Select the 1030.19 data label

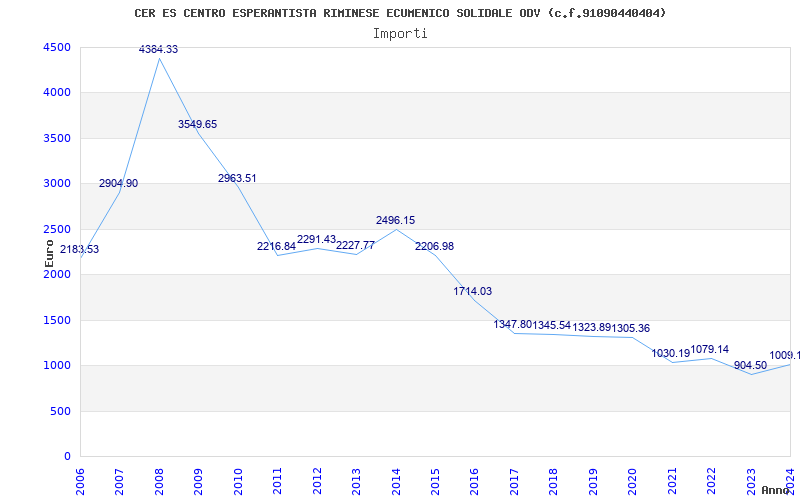[670, 353]
